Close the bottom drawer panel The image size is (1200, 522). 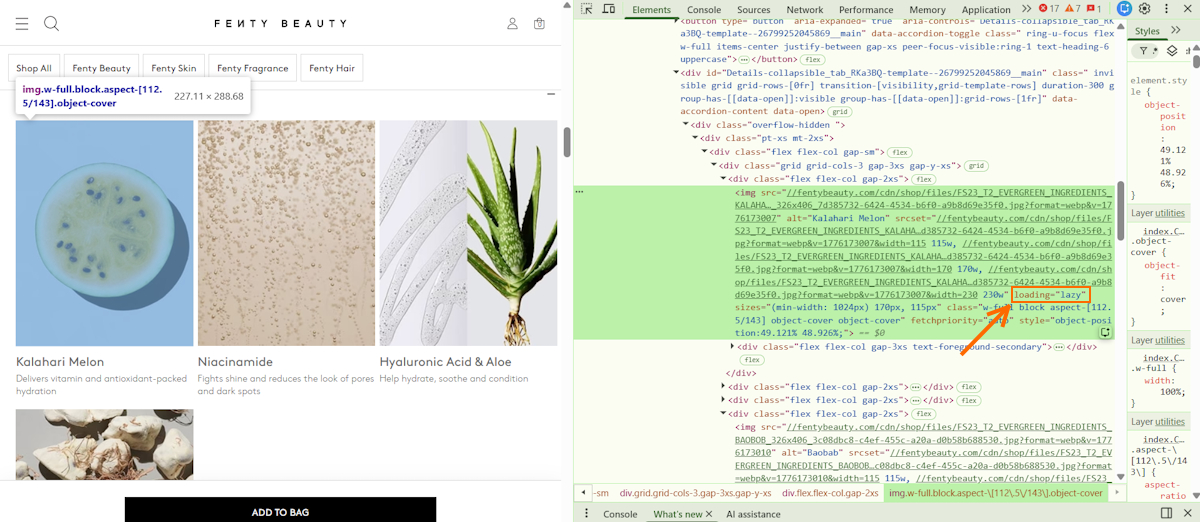1187,513
